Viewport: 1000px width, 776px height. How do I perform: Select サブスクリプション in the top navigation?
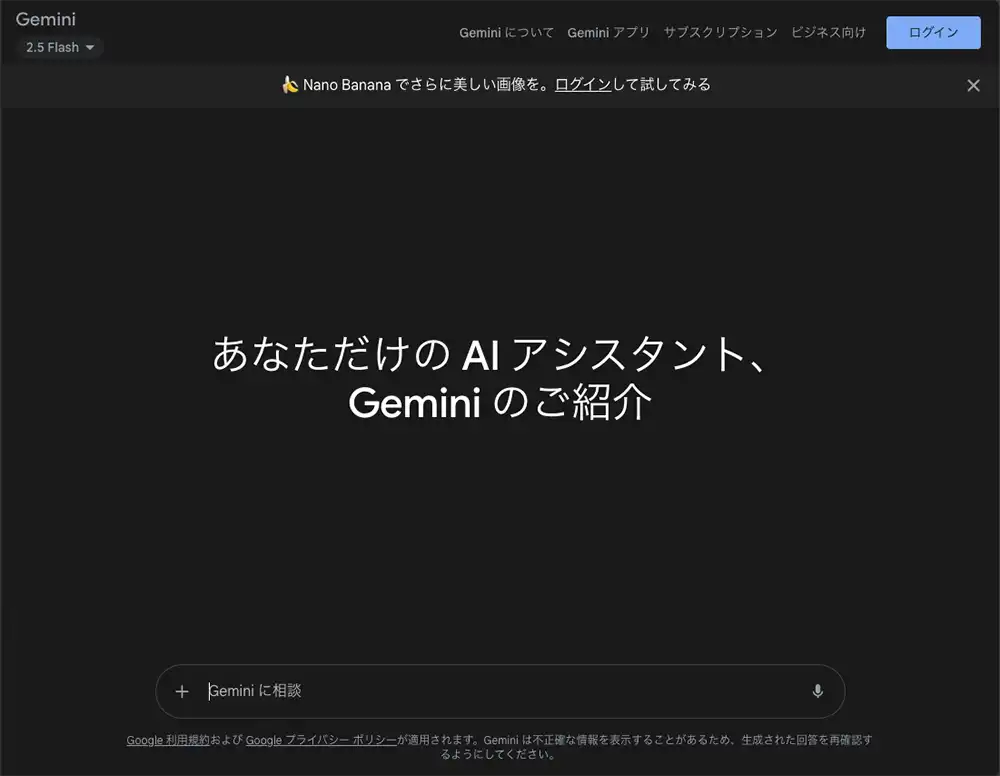720,32
